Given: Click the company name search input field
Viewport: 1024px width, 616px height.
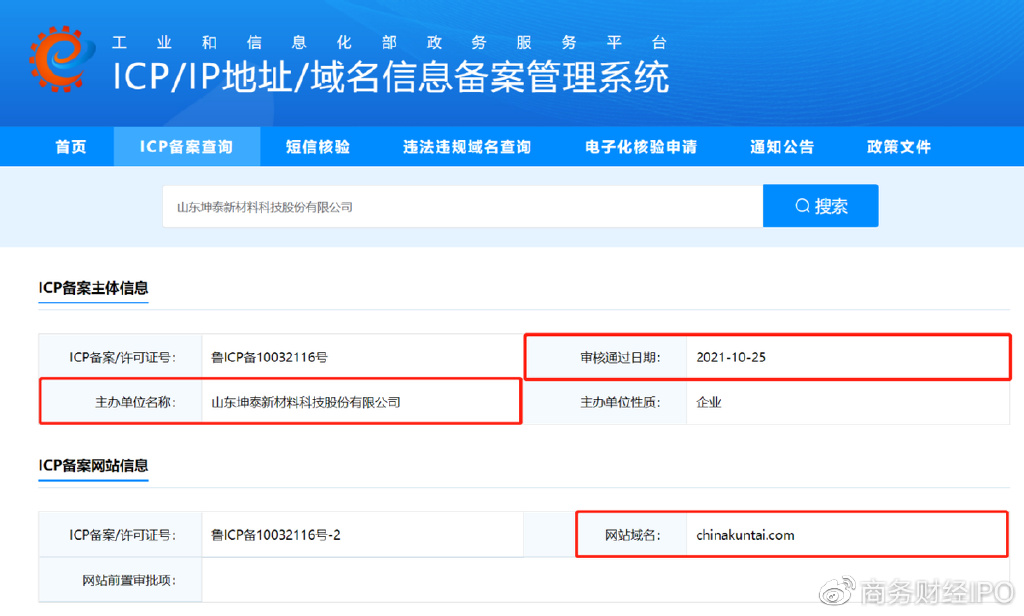Looking at the screenshot, I should [x=462, y=206].
